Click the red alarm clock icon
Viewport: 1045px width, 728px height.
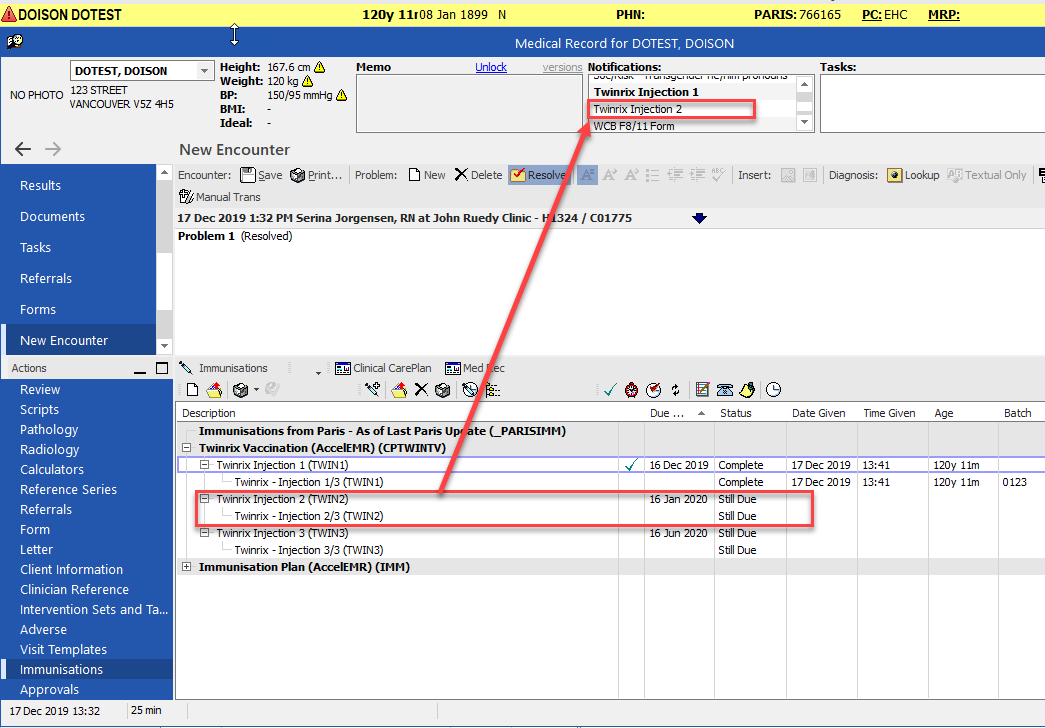click(631, 390)
